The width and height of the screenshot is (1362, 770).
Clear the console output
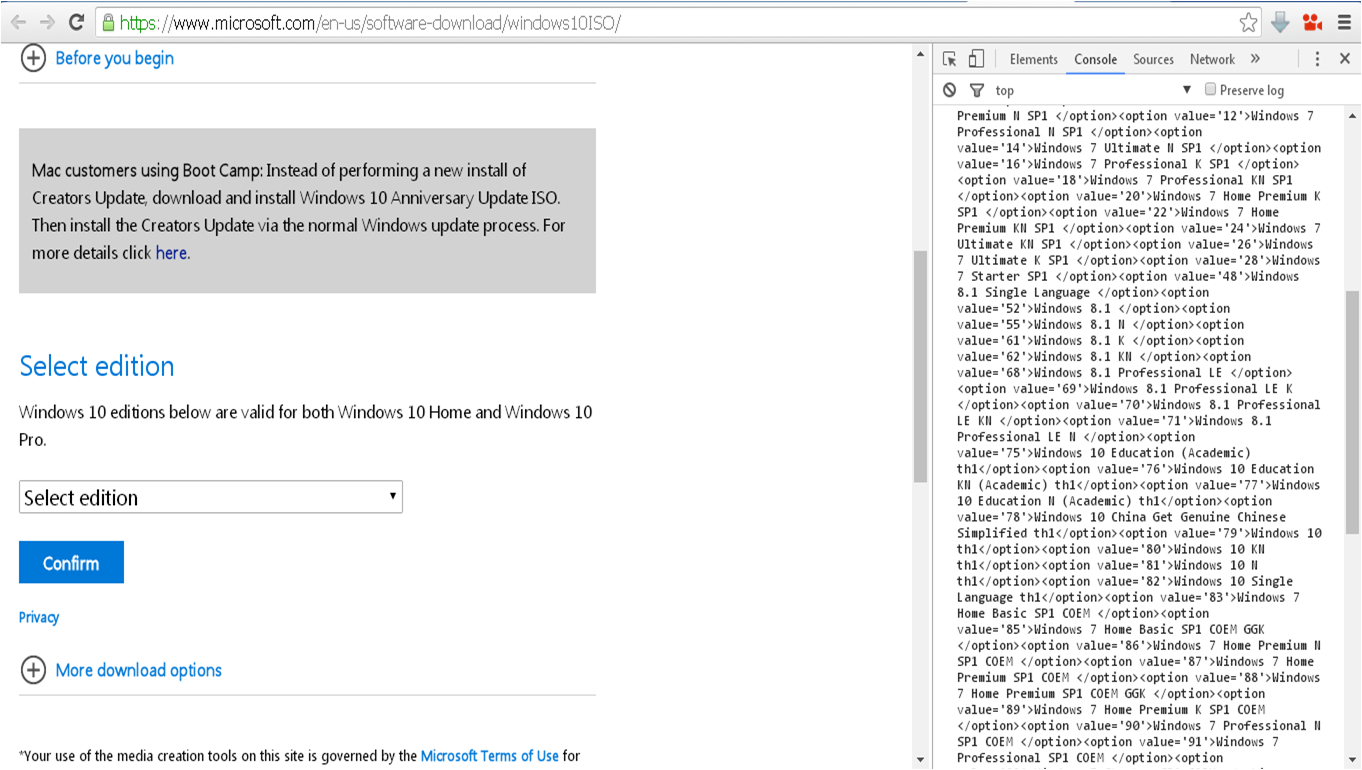coord(948,89)
